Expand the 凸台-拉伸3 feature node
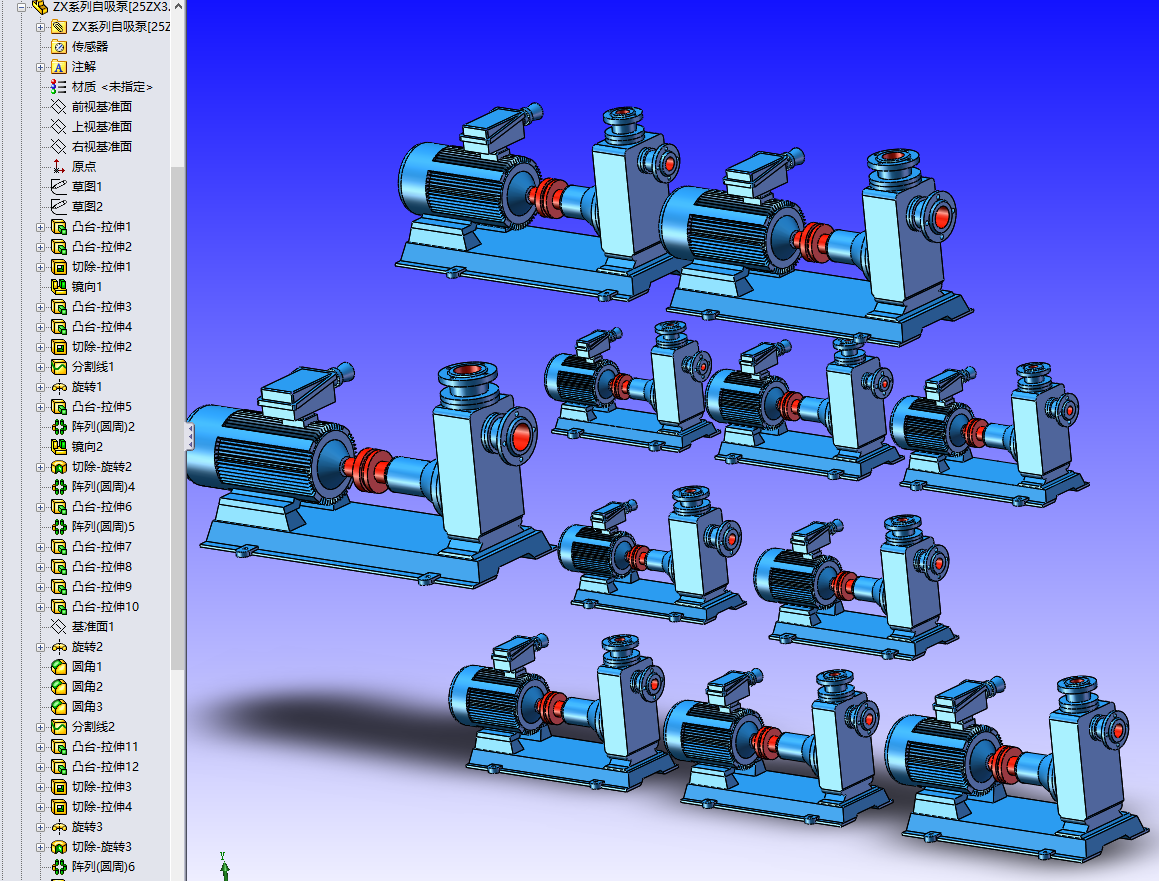The width and height of the screenshot is (1159, 881). (x=41, y=307)
